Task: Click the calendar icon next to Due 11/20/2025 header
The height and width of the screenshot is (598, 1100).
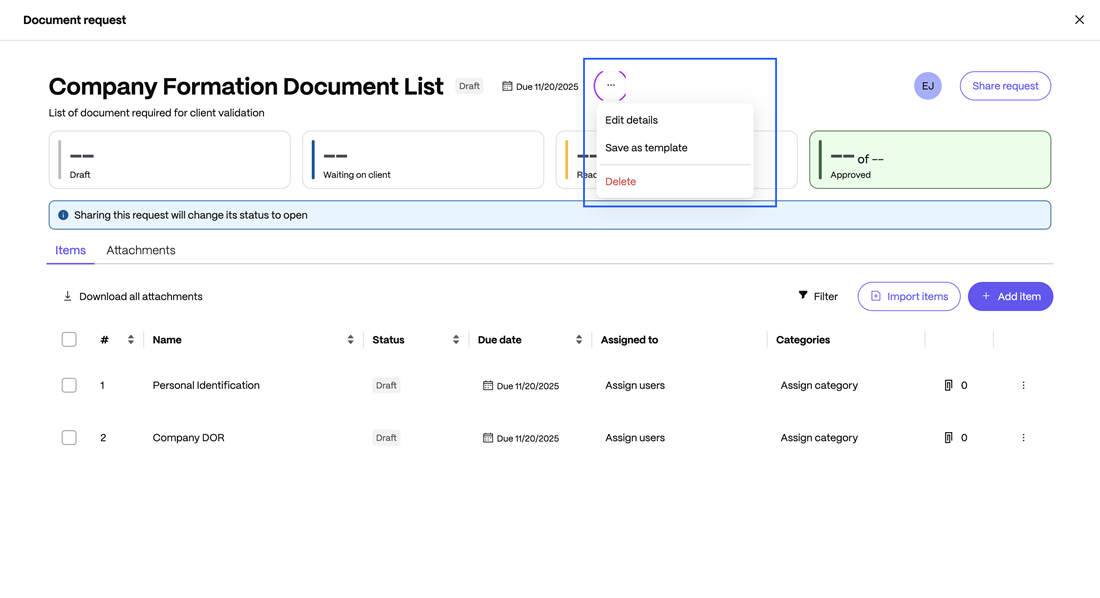Action: click(x=508, y=86)
